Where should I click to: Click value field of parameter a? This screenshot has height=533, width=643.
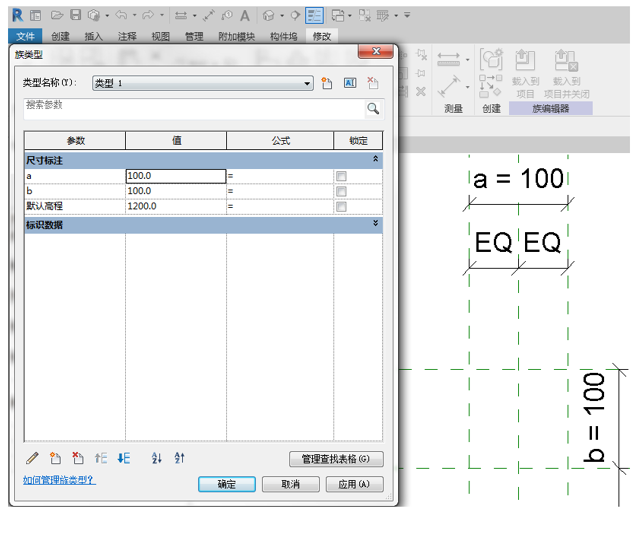pyautogui.click(x=176, y=176)
